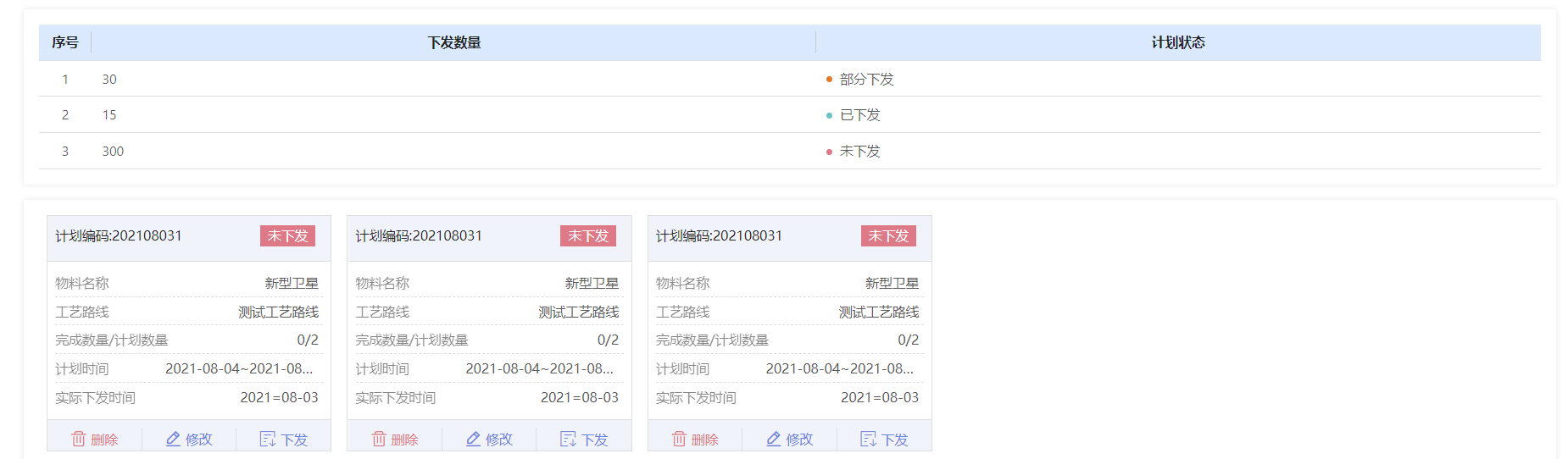
Task: Click 2021=08-03 actual release time in third card
Action: [880, 397]
